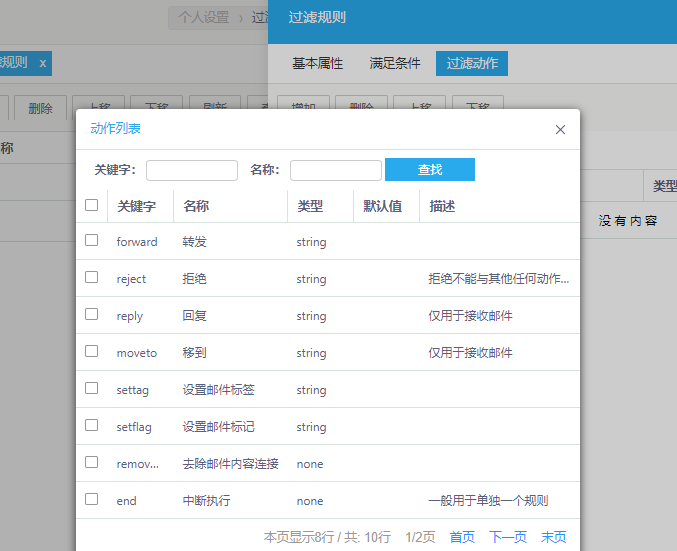Tick the end 中断执行 row checkbox
The height and width of the screenshot is (551, 677).
tap(92, 499)
